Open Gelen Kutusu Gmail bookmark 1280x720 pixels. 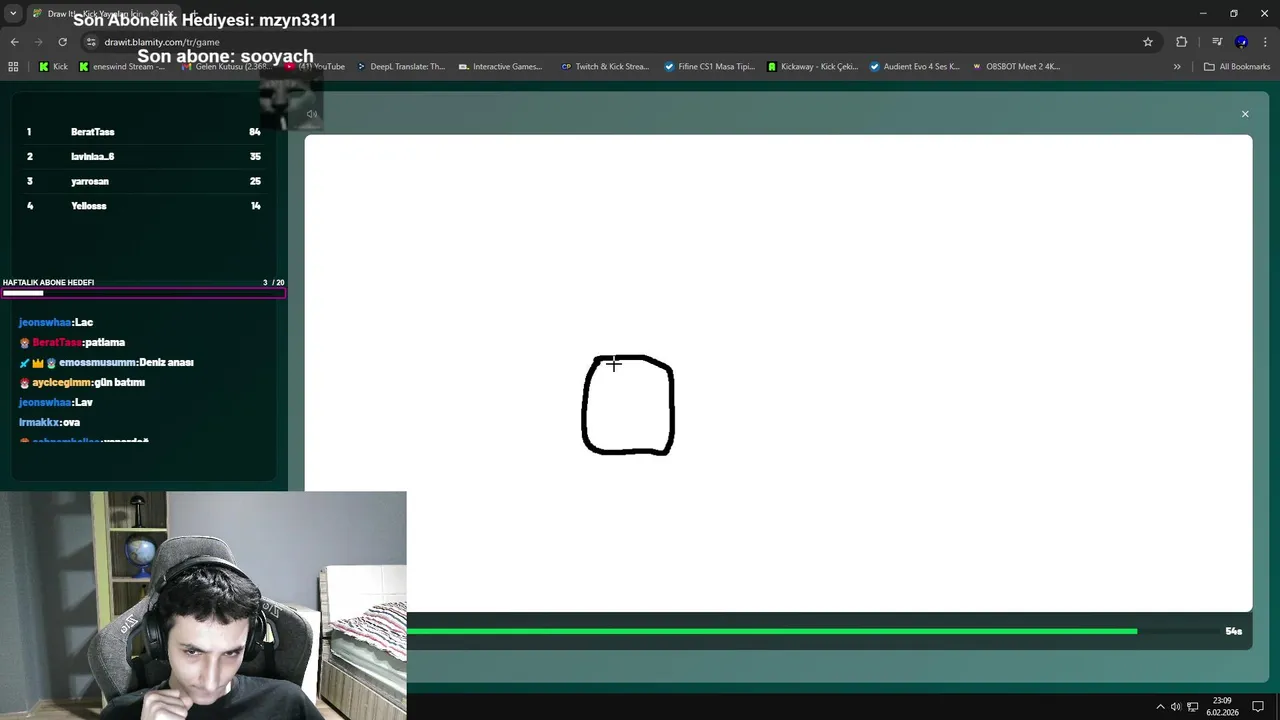point(224,67)
